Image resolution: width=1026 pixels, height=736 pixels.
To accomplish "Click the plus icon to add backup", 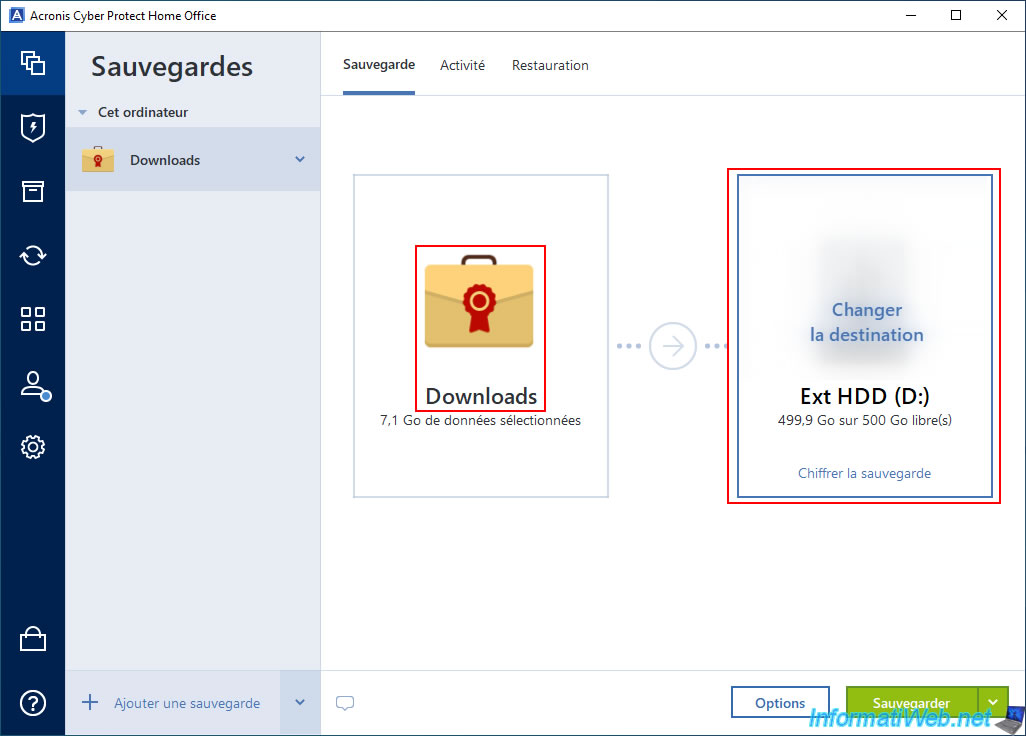I will point(90,703).
